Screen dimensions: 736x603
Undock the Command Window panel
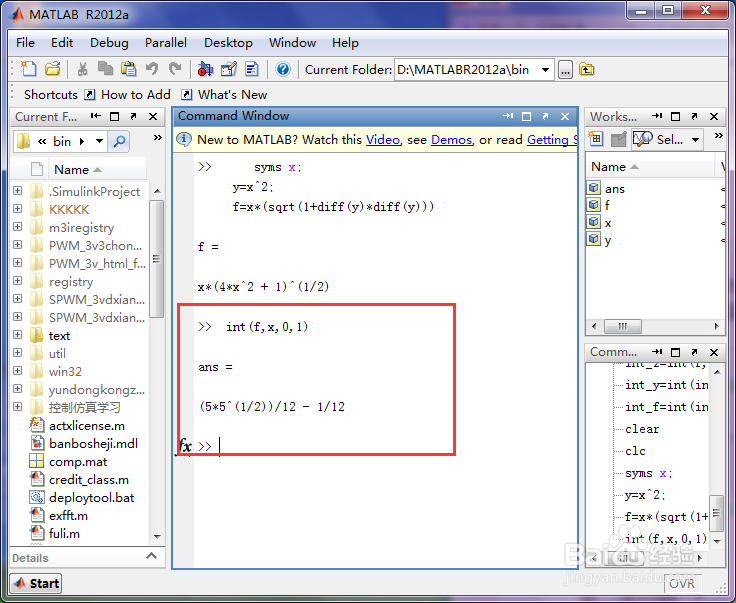click(x=545, y=116)
